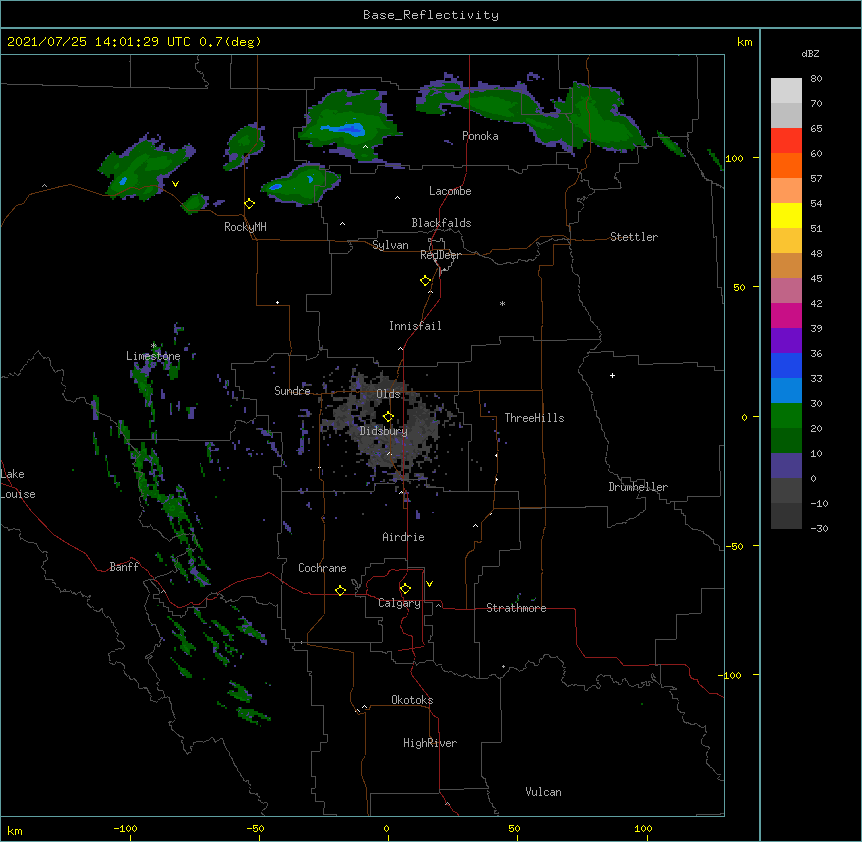Click the Didsbury town label
This screenshot has width=862, height=842.
pyautogui.click(x=384, y=431)
